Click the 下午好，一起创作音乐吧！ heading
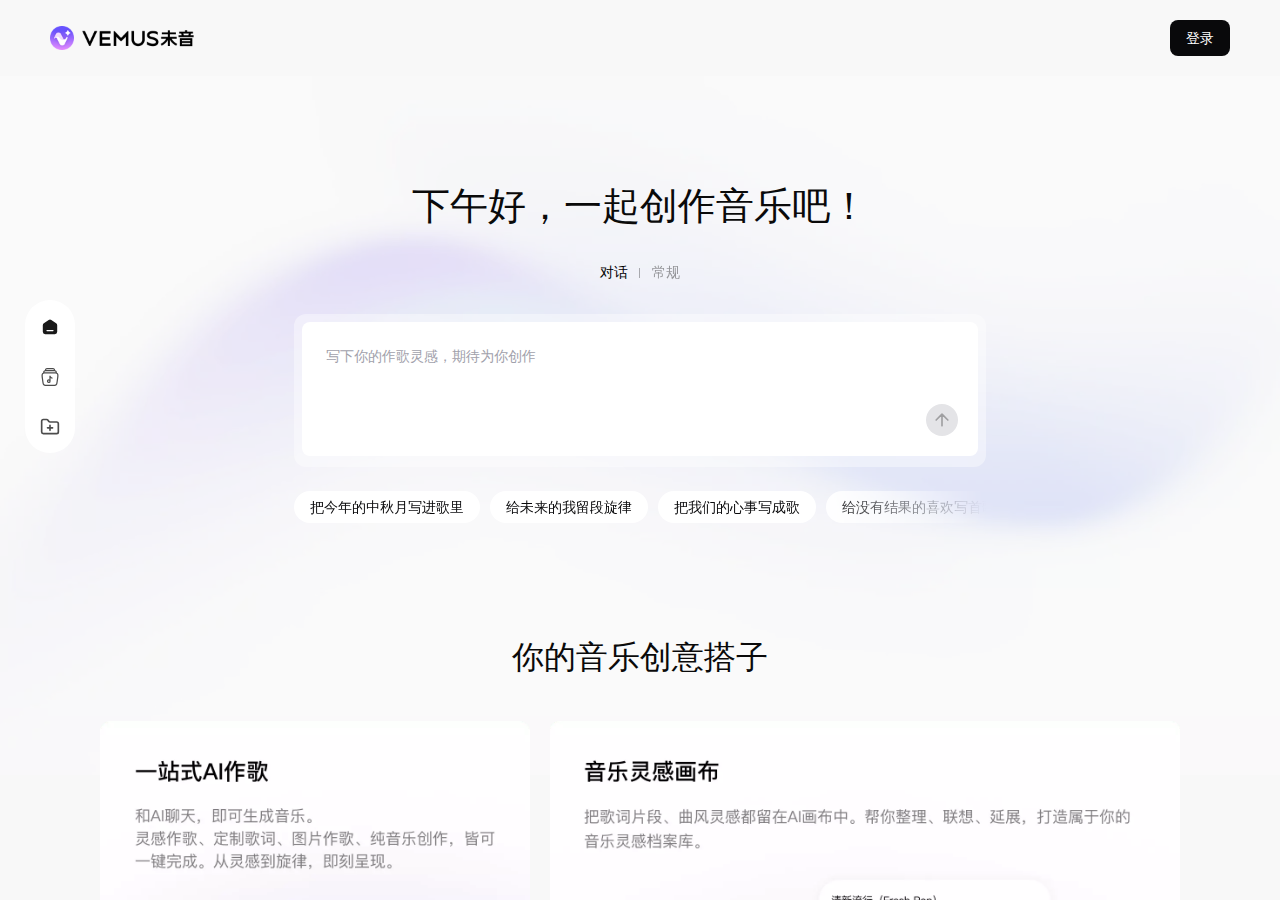This screenshot has height=900, width=1280. [640, 206]
